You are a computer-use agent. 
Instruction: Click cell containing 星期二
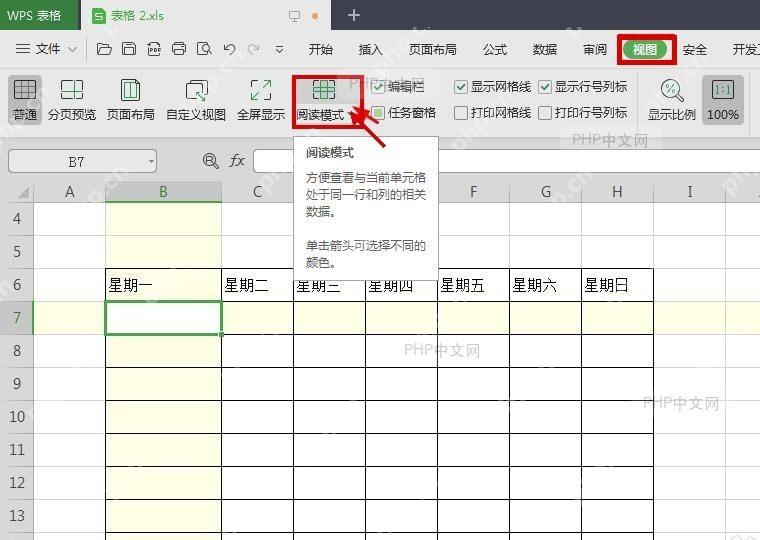[x=257, y=285]
